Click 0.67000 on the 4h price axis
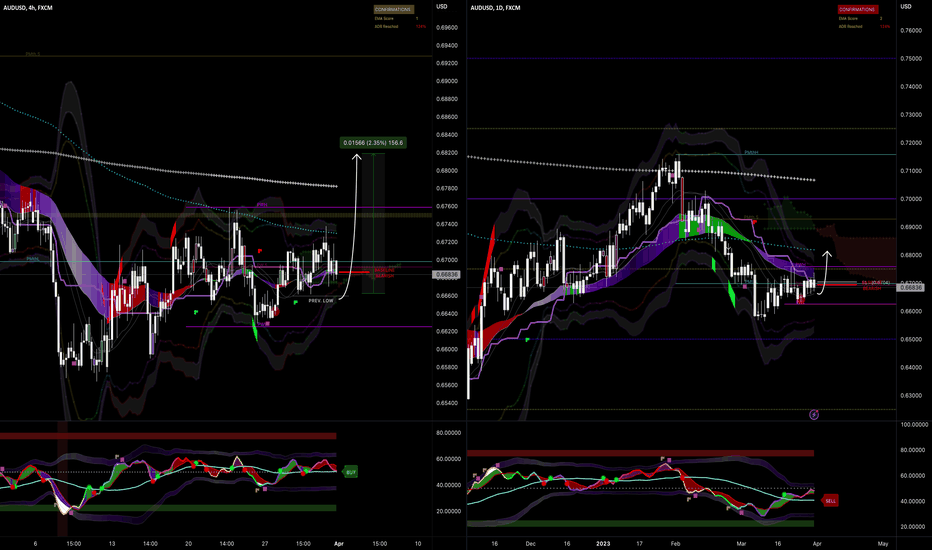The height and width of the screenshot is (550, 932). coord(446,260)
